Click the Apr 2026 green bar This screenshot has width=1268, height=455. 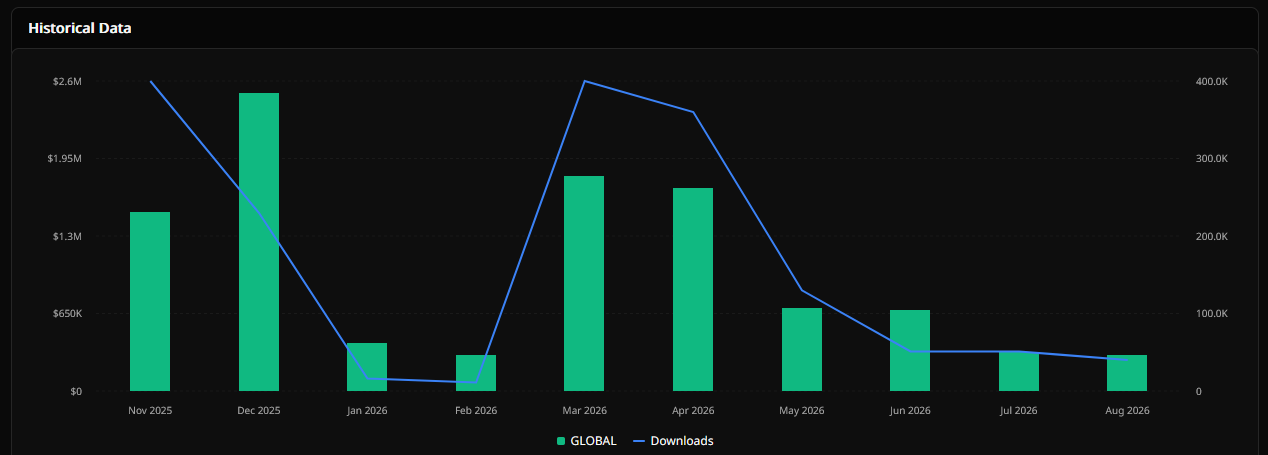693,289
